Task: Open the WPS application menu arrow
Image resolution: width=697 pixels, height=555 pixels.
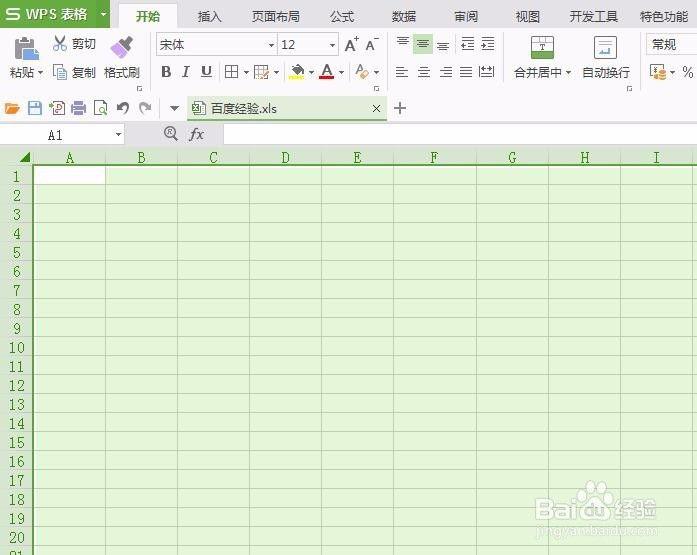Action: tap(103, 14)
